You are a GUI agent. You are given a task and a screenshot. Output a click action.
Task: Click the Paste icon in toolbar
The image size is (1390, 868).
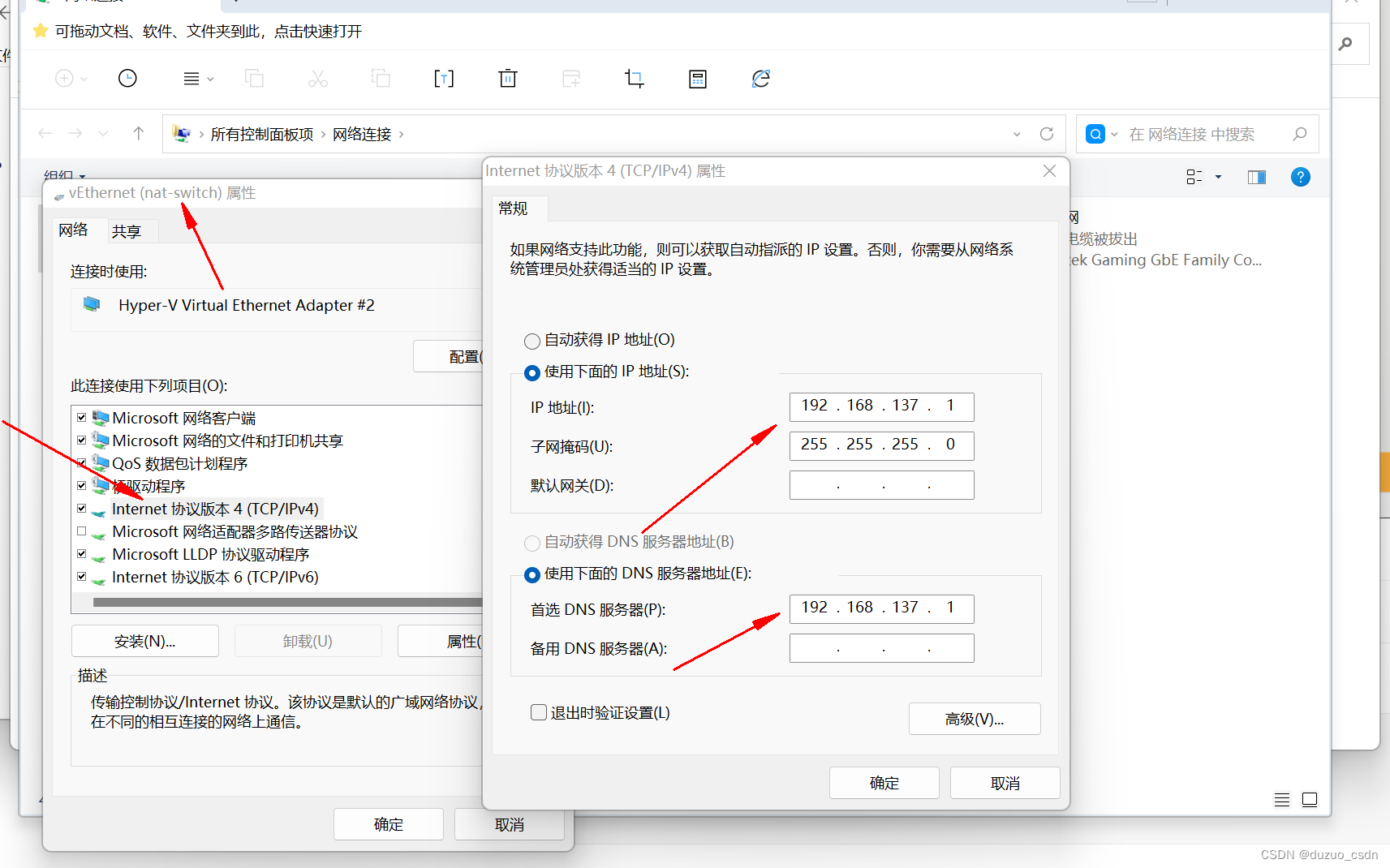pyautogui.click(x=381, y=79)
